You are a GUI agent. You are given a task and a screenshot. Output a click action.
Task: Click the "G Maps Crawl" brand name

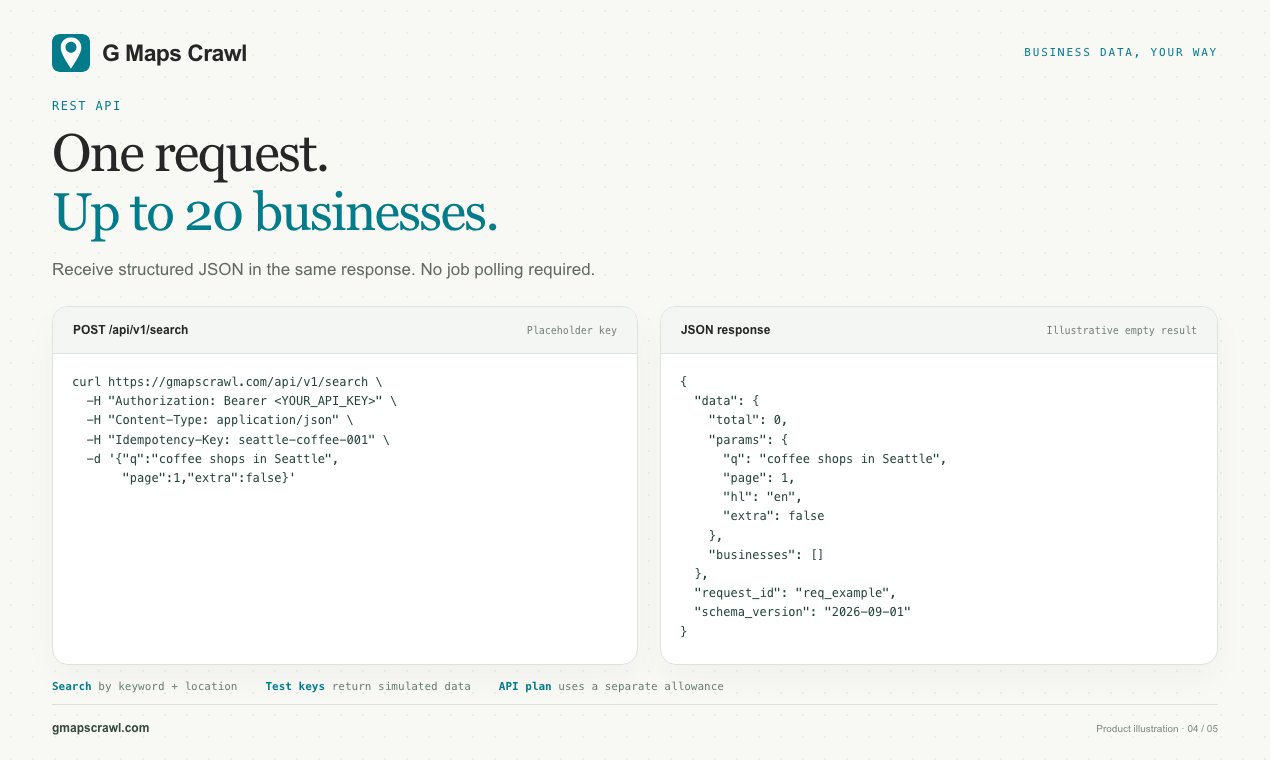pos(175,54)
